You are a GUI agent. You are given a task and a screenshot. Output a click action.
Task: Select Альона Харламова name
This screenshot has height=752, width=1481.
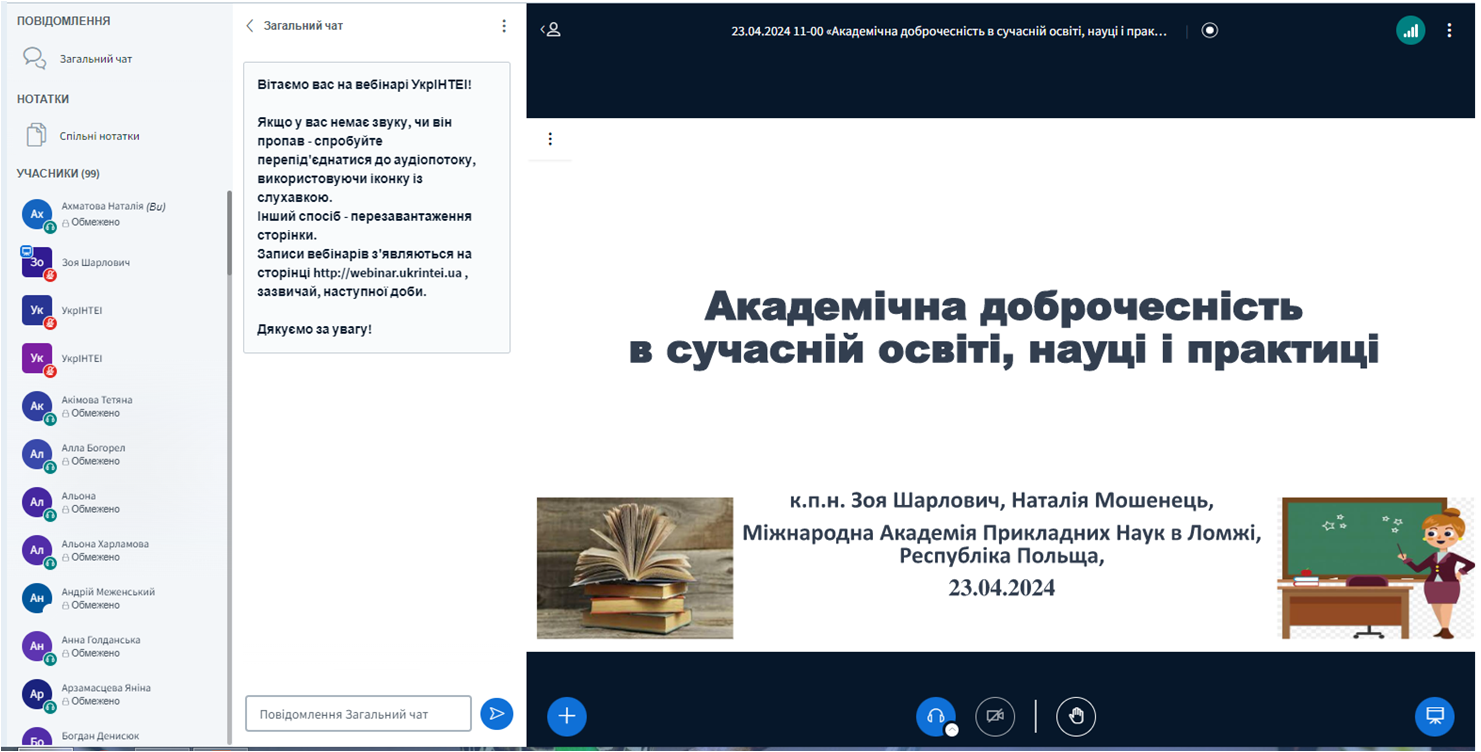click(105, 544)
